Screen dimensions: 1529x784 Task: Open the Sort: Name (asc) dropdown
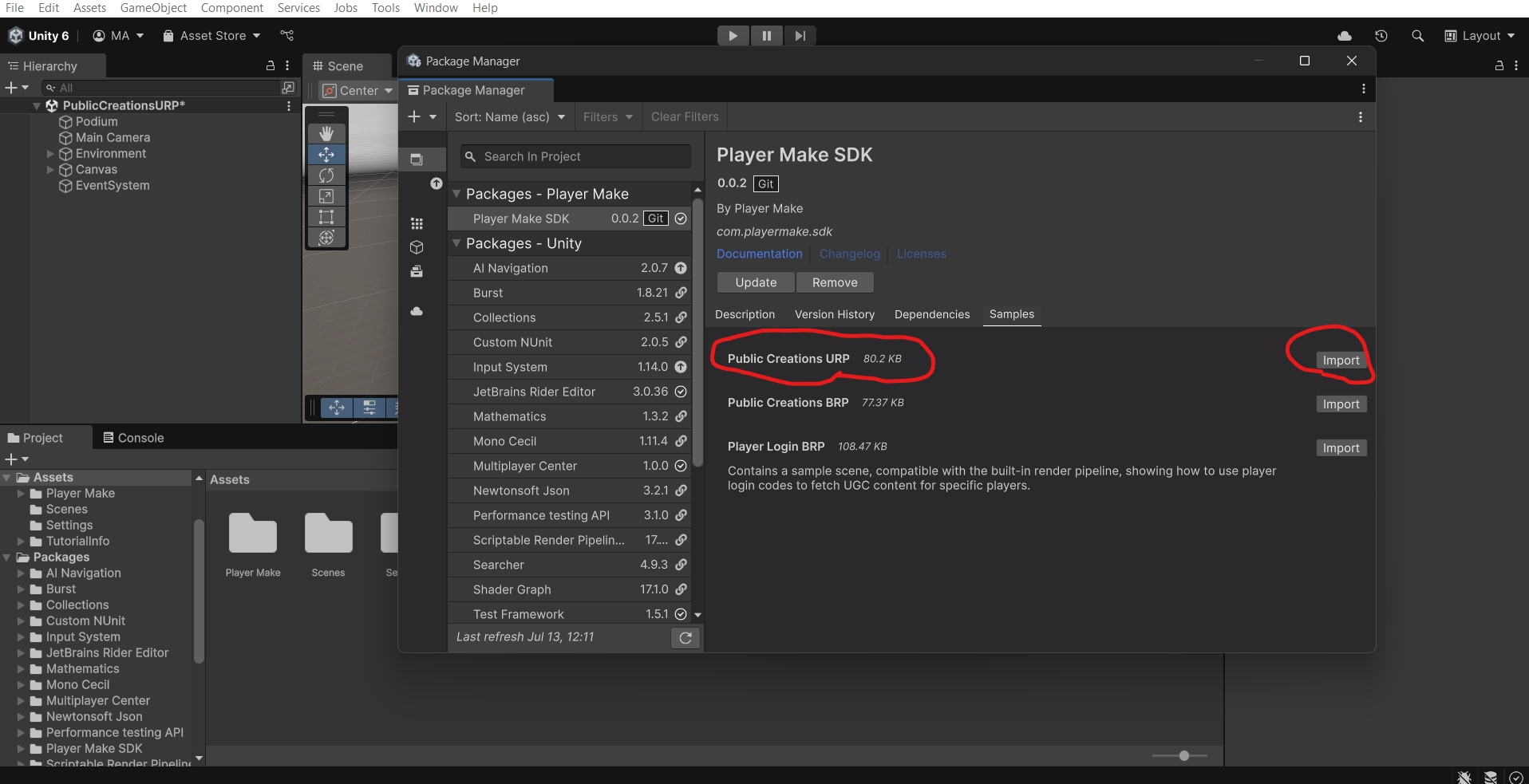(x=509, y=117)
